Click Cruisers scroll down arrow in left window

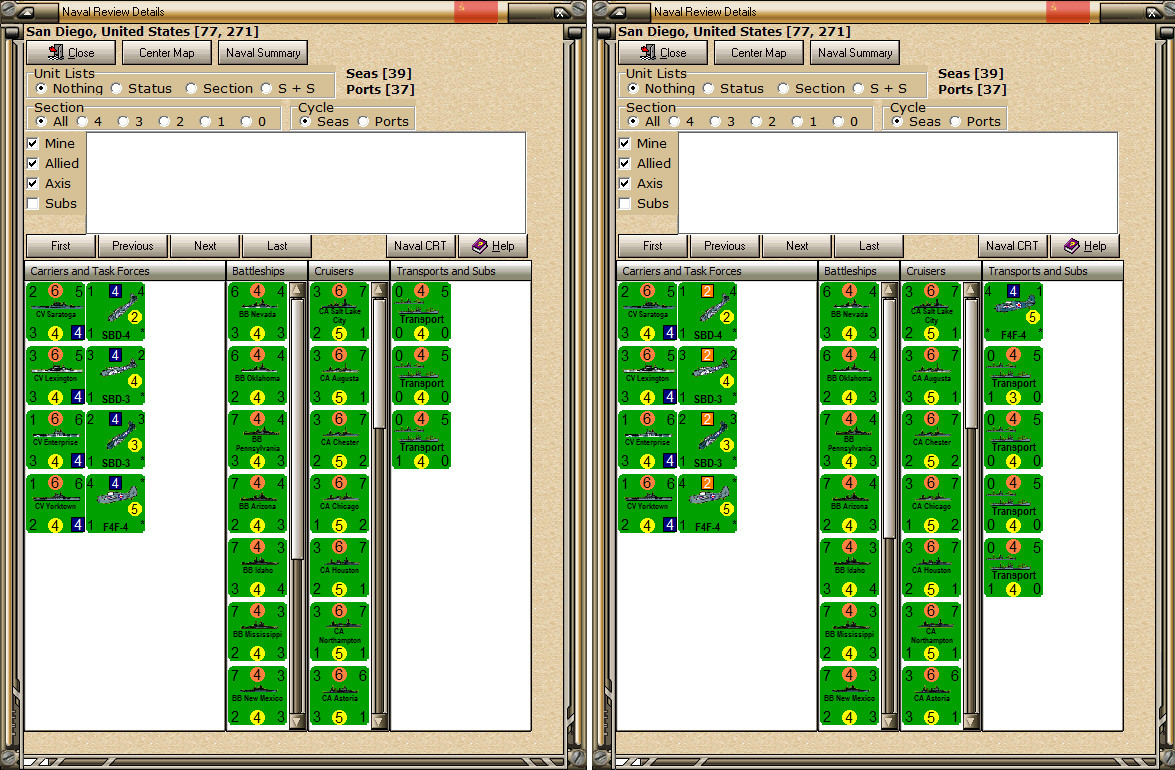[379, 721]
